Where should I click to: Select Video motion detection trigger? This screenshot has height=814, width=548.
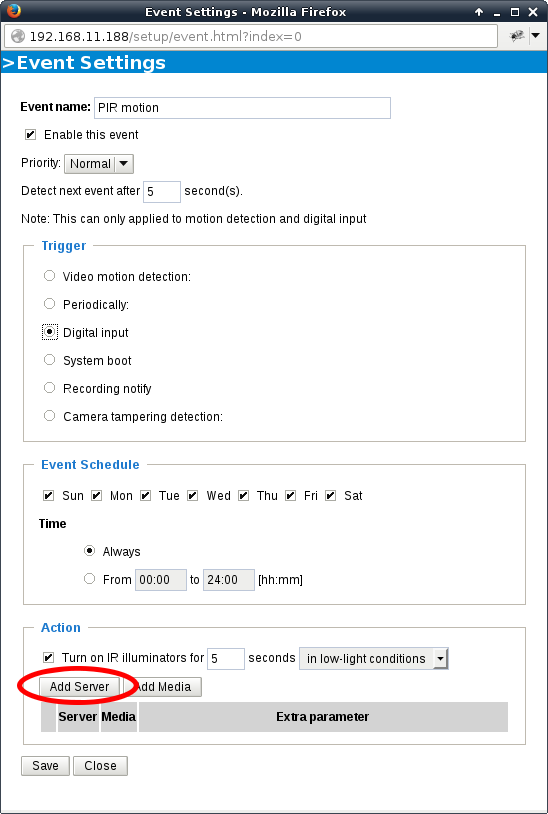[49, 276]
